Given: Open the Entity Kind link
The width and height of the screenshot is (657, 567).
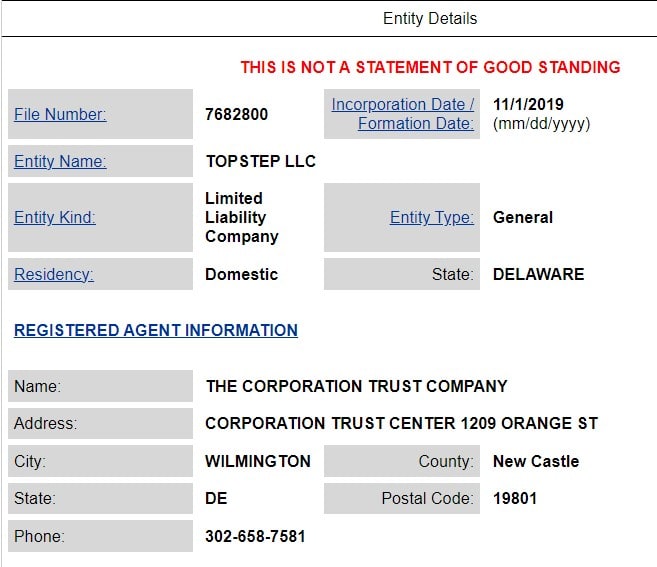Looking at the screenshot, I should coord(55,217).
